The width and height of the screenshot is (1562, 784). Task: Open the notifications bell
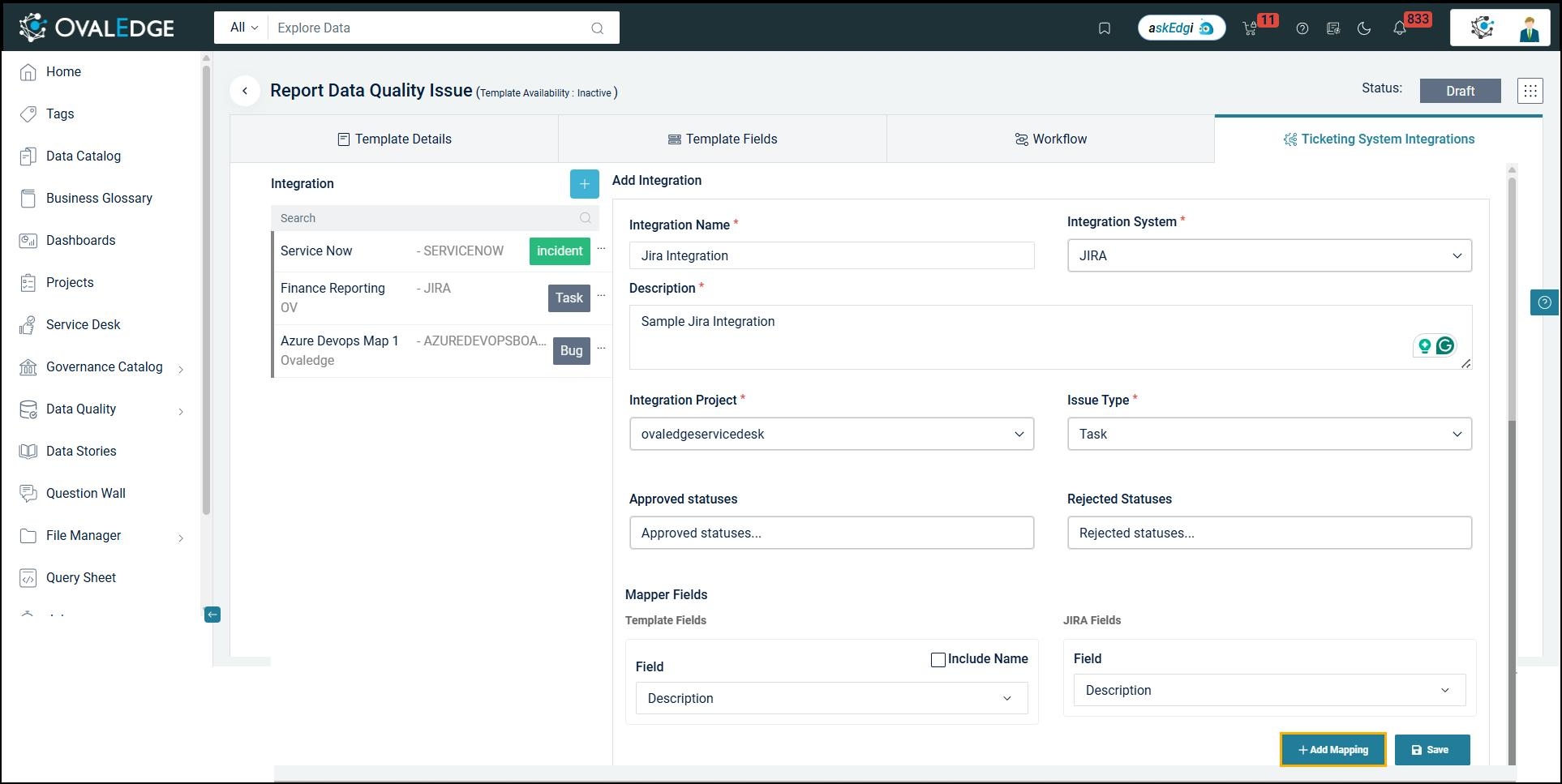(1399, 28)
